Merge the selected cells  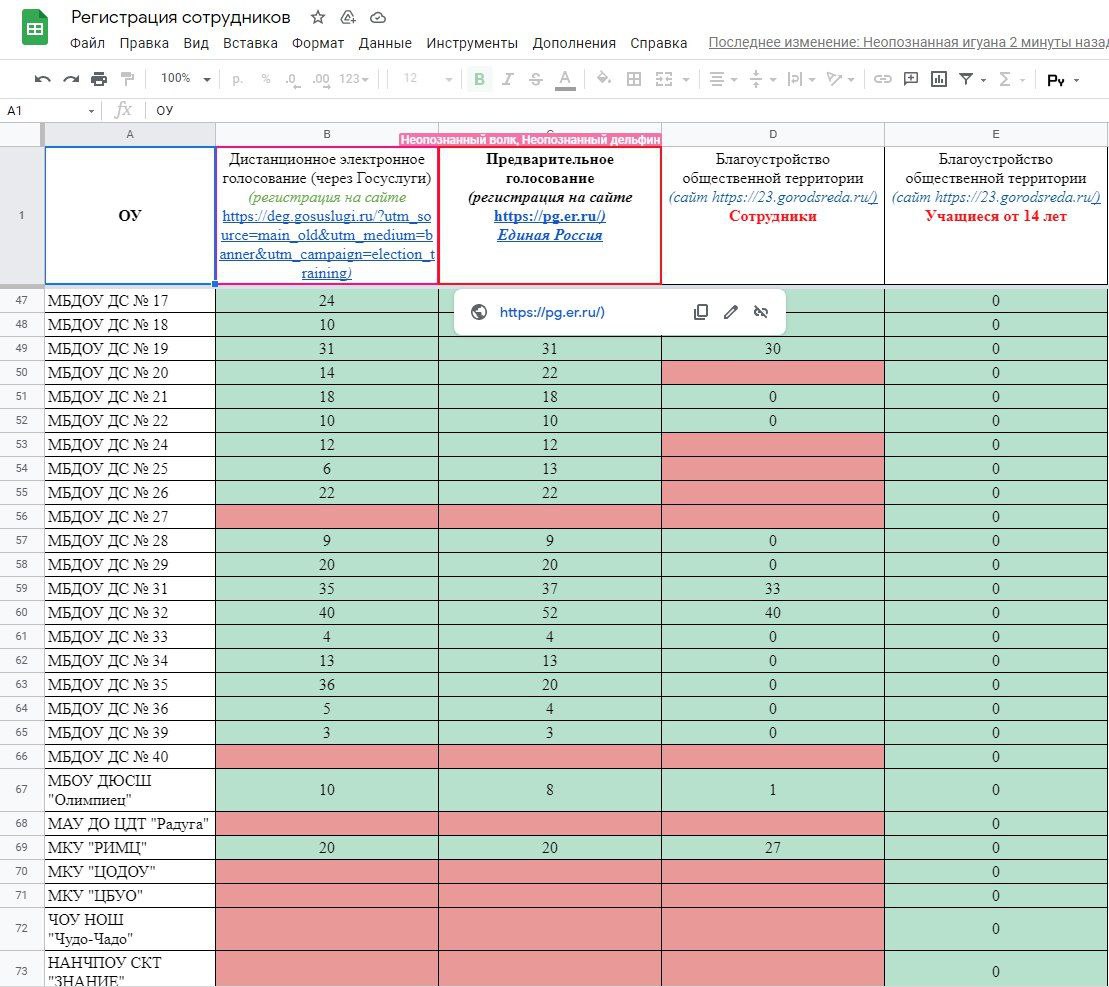tap(663, 79)
